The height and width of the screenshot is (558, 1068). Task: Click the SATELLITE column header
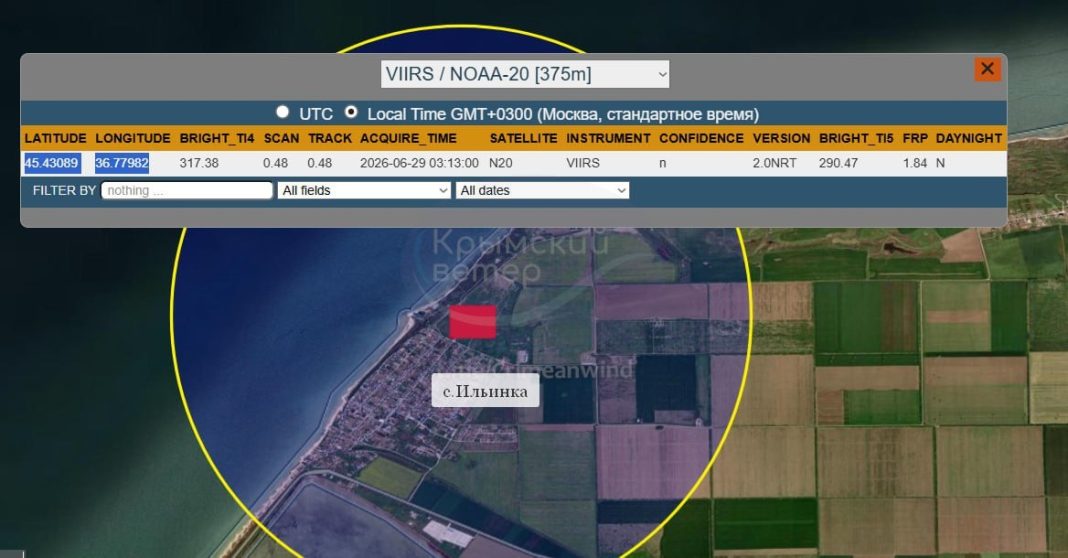pyautogui.click(x=523, y=138)
